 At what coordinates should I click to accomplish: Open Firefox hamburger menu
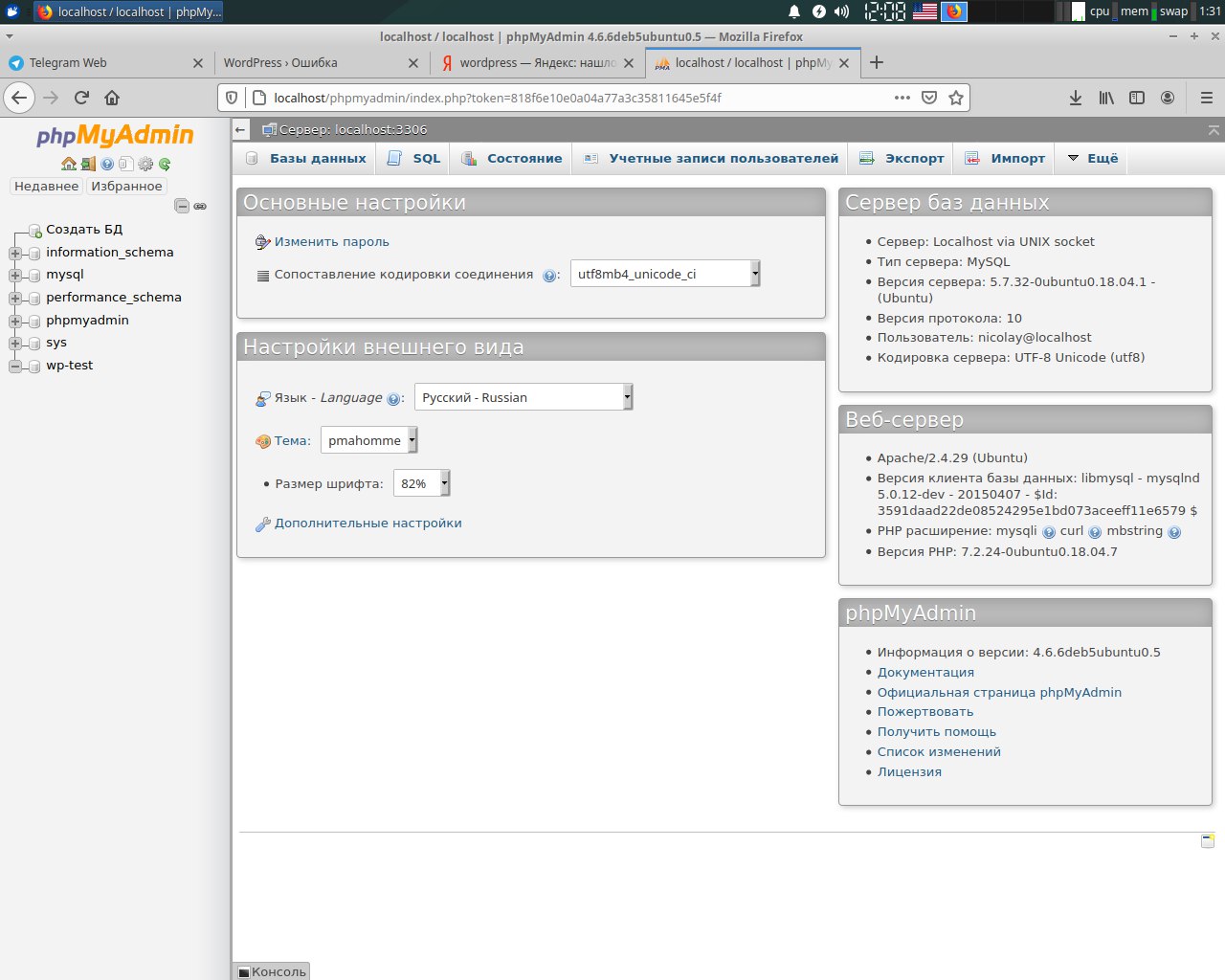[x=1206, y=98]
